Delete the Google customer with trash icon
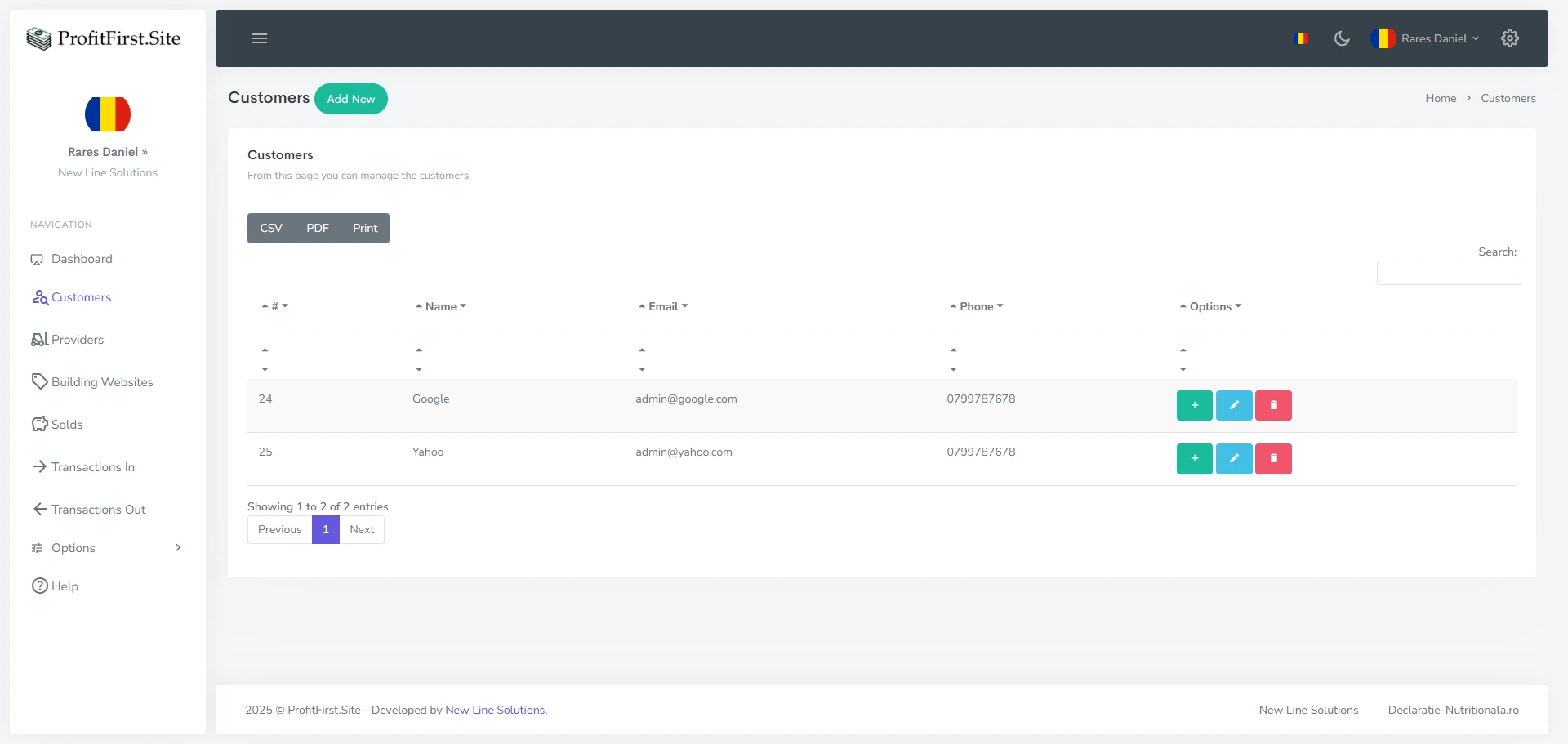The width and height of the screenshot is (1568, 744). [1272, 405]
